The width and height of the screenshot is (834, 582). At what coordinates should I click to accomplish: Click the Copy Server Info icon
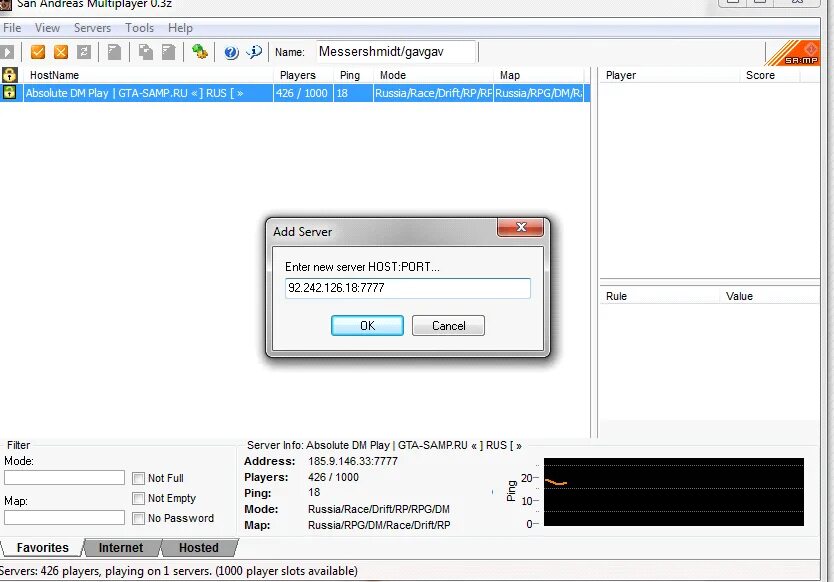click(x=146, y=52)
